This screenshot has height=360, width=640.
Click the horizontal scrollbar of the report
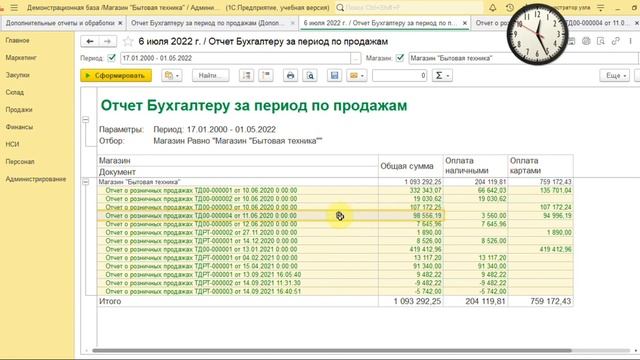(x=331, y=351)
